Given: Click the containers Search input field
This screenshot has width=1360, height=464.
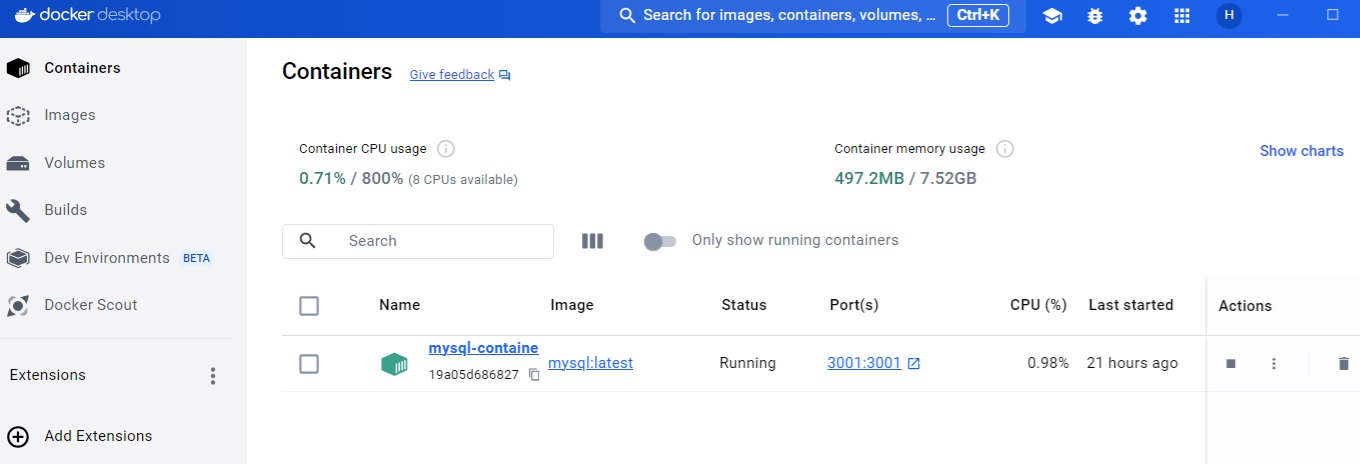Looking at the screenshot, I should [x=418, y=241].
